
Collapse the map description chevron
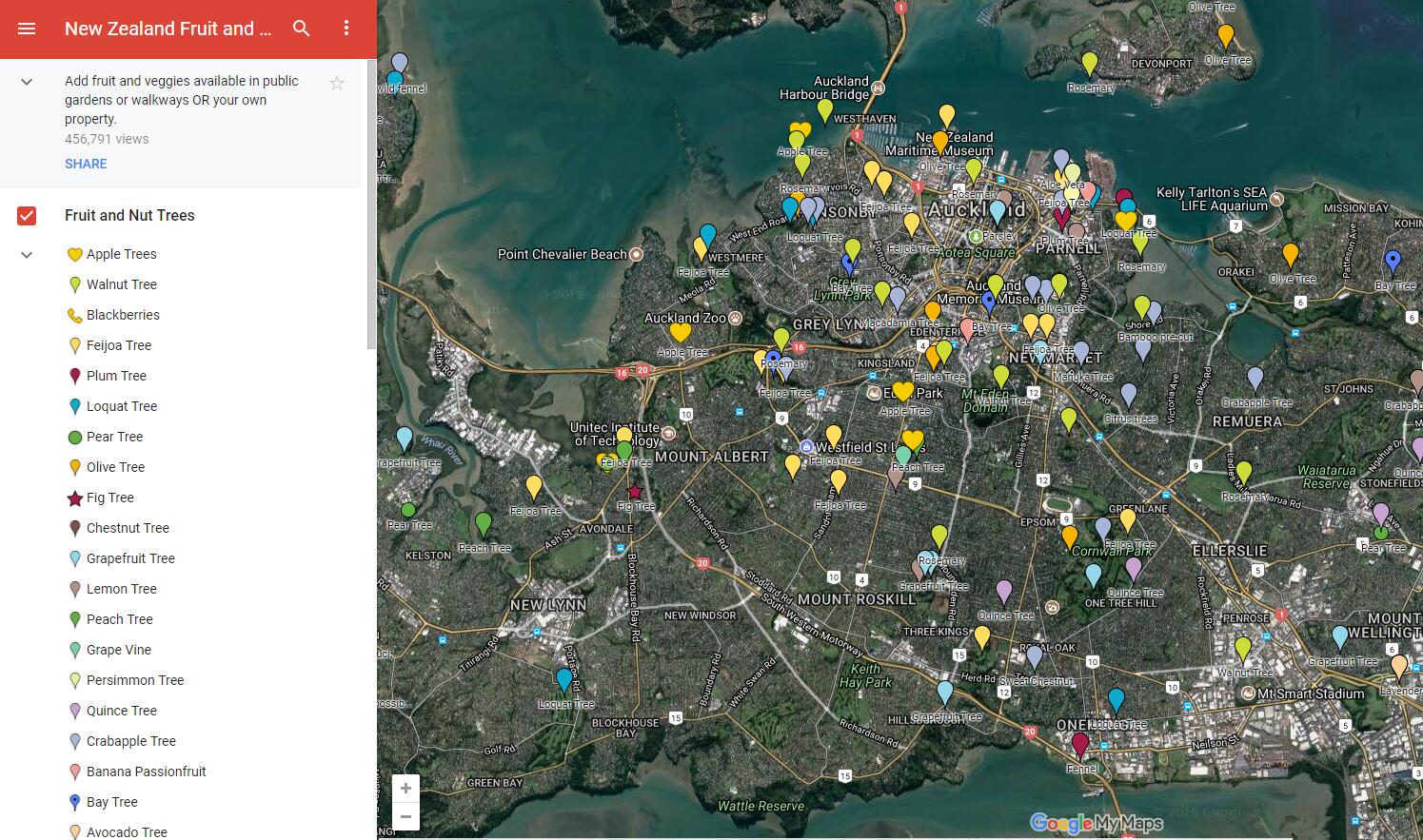[27, 82]
